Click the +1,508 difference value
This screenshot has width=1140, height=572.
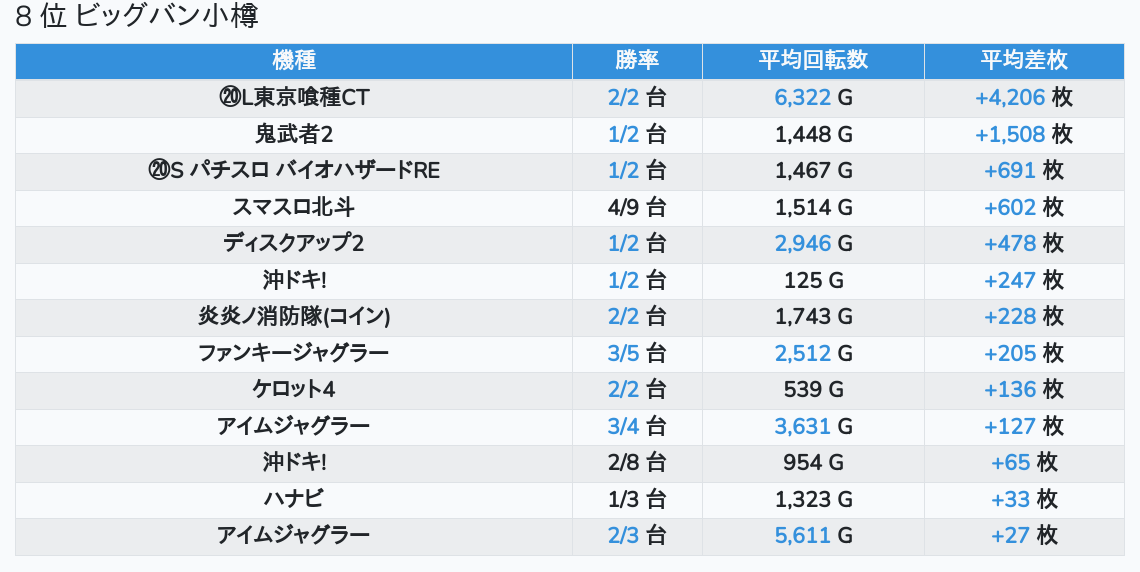pos(1010,134)
